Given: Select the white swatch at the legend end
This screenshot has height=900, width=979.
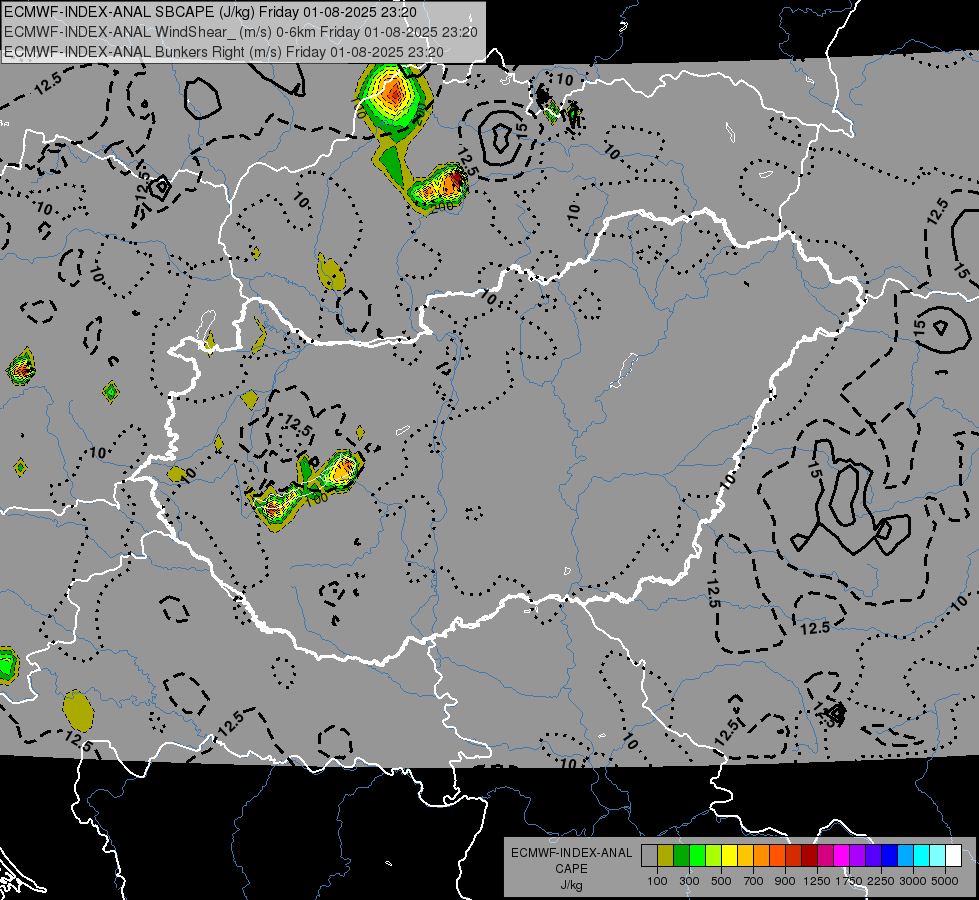Looking at the screenshot, I should point(953,856).
